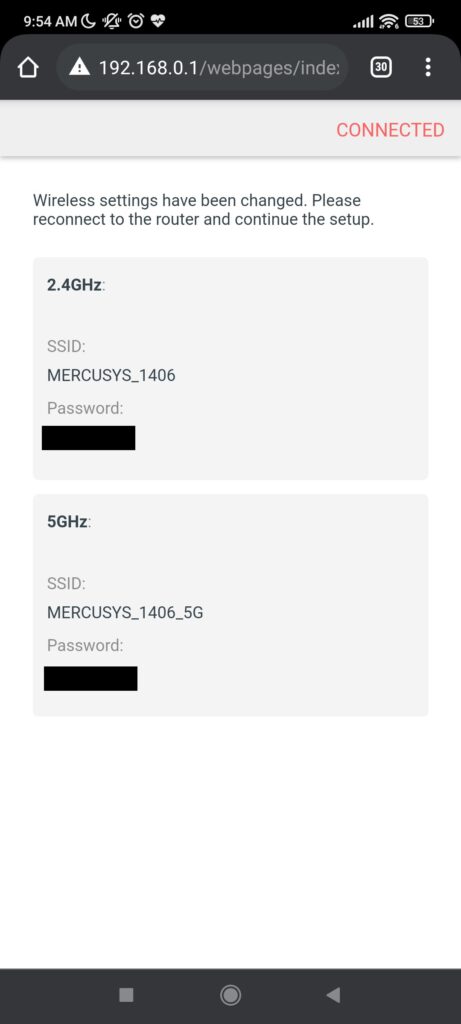Tap the not-secure warning triangle icon
461x1024 pixels.
coord(79,67)
